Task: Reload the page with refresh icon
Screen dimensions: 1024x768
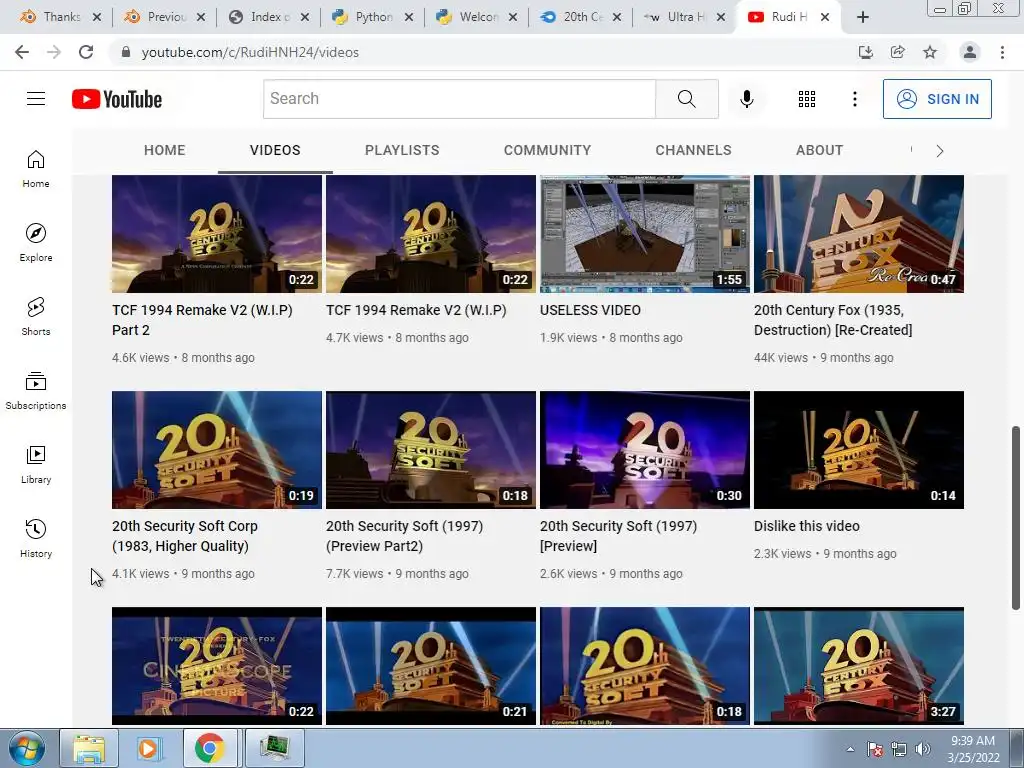Action: point(86,52)
